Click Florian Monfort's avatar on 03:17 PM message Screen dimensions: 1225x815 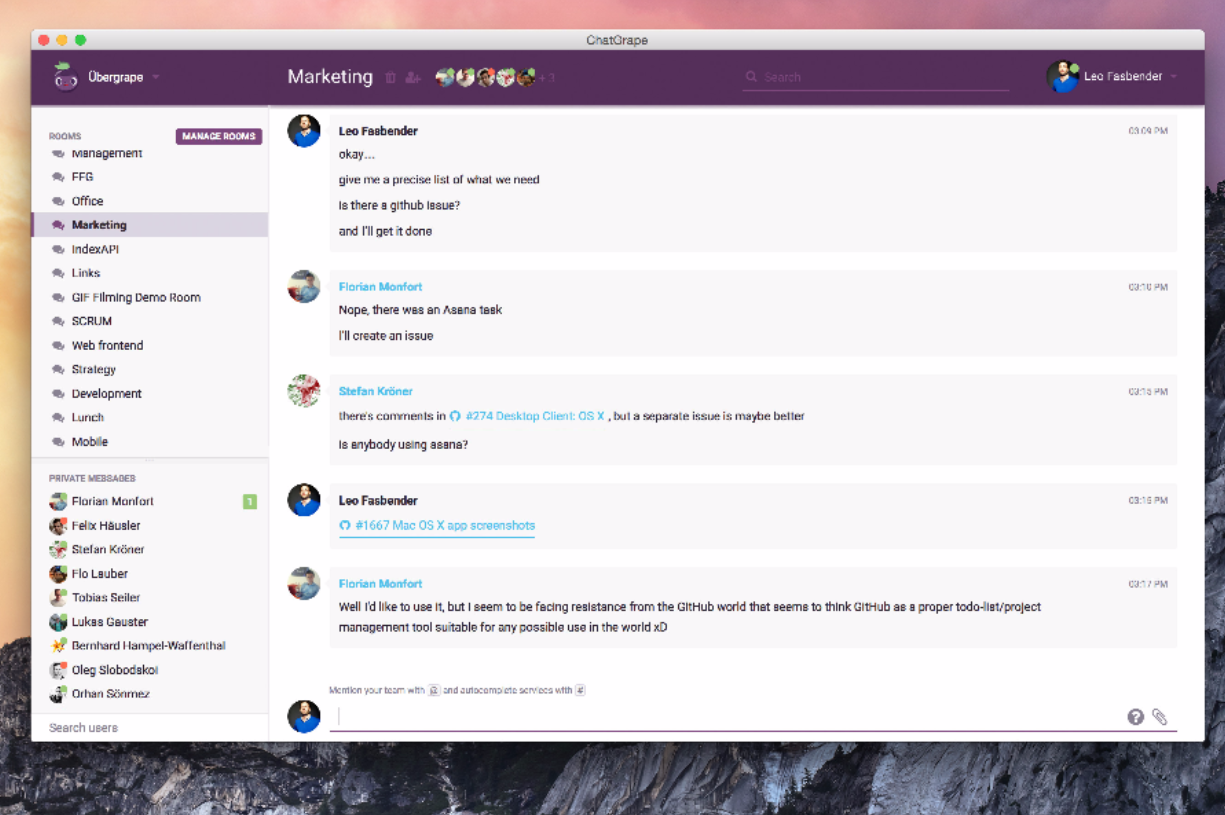[x=304, y=583]
